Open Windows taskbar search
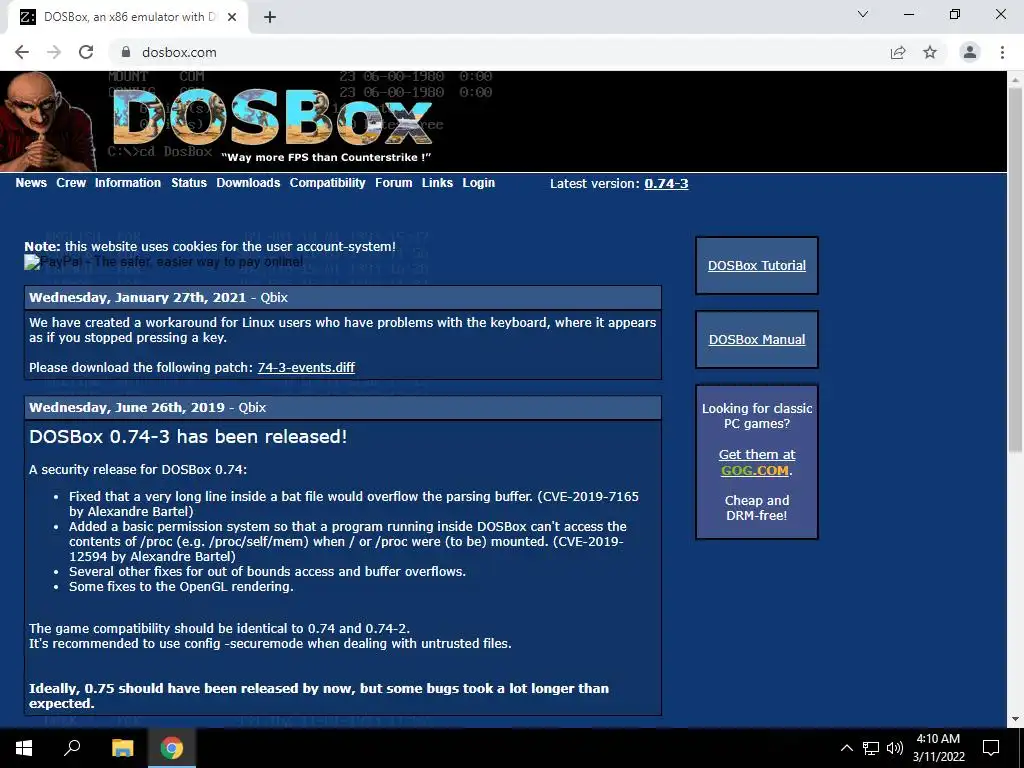 [72, 748]
